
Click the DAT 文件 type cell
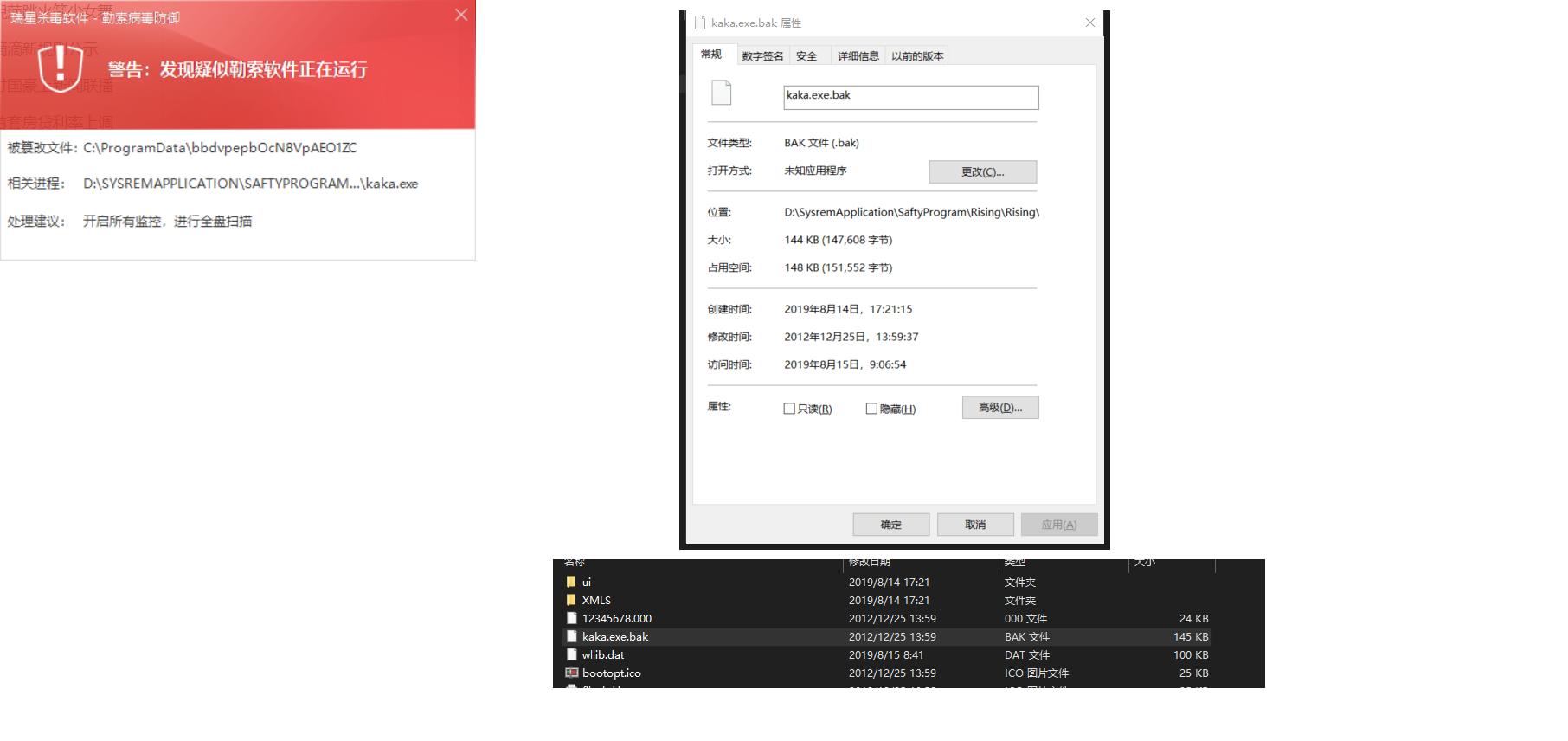click(x=1027, y=654)
